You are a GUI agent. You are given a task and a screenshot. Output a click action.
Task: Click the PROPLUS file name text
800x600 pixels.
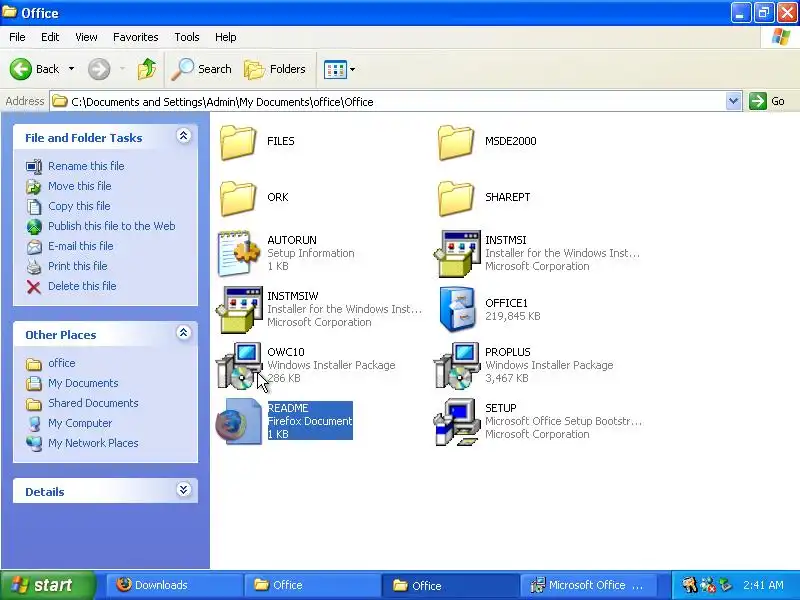click(x=508, y=352)
